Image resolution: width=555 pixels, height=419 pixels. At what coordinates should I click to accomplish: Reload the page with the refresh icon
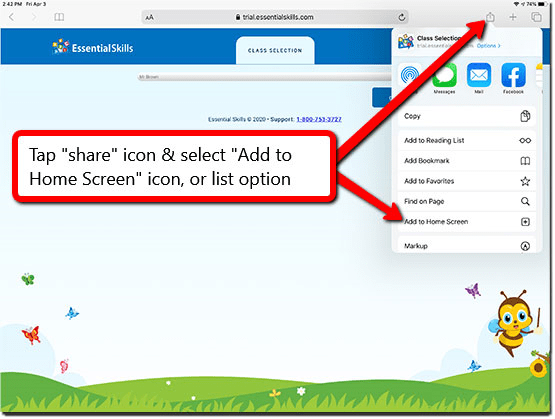[401, 17]
